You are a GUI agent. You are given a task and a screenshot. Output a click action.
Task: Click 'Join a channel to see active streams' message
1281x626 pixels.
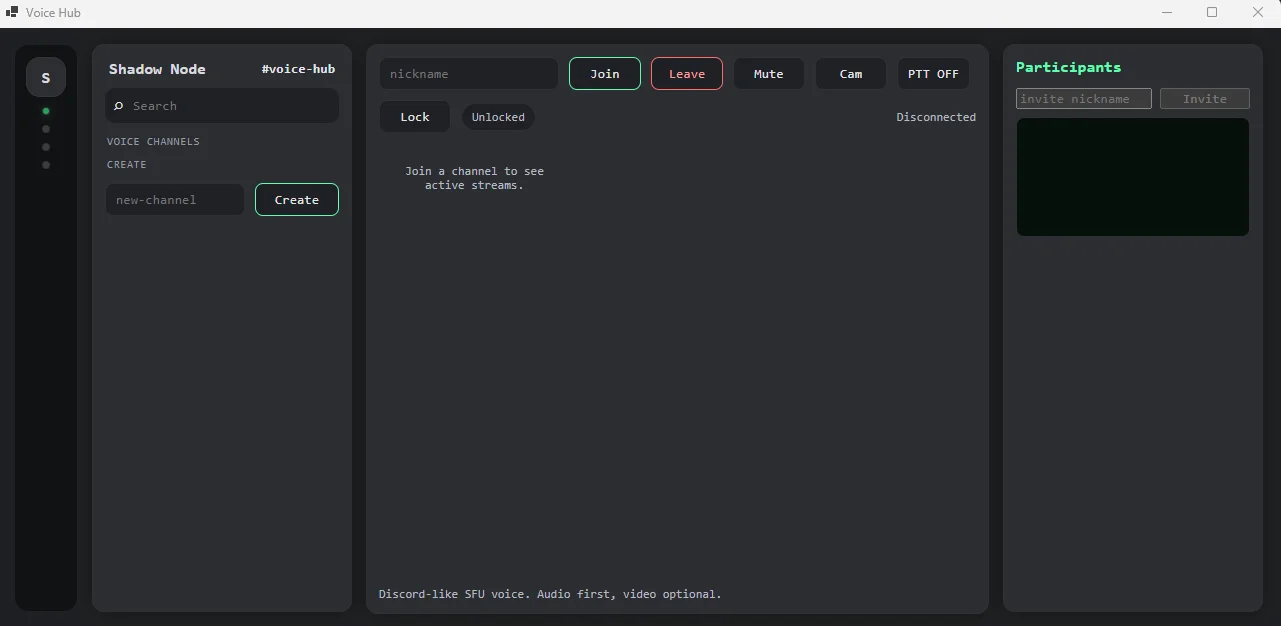pyautogui.click(x=475, y=178)
